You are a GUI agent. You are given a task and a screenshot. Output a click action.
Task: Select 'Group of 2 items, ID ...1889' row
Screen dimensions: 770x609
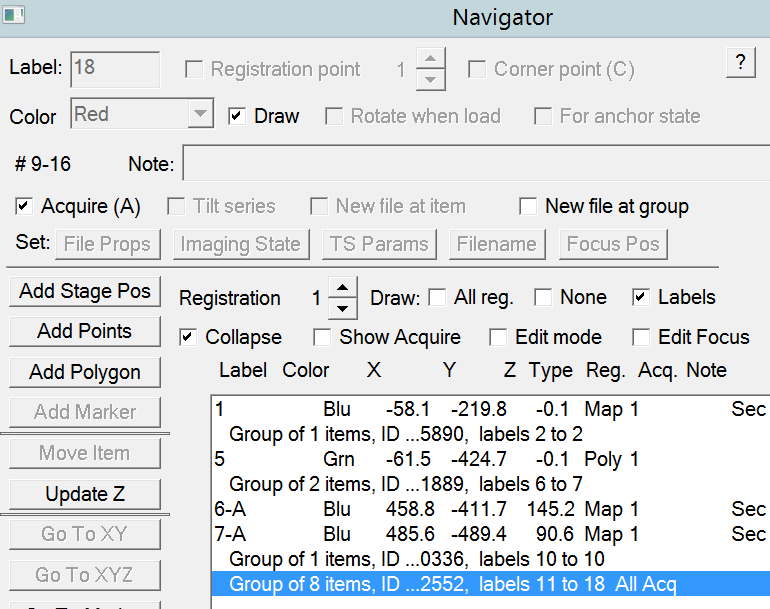point(491,484)
